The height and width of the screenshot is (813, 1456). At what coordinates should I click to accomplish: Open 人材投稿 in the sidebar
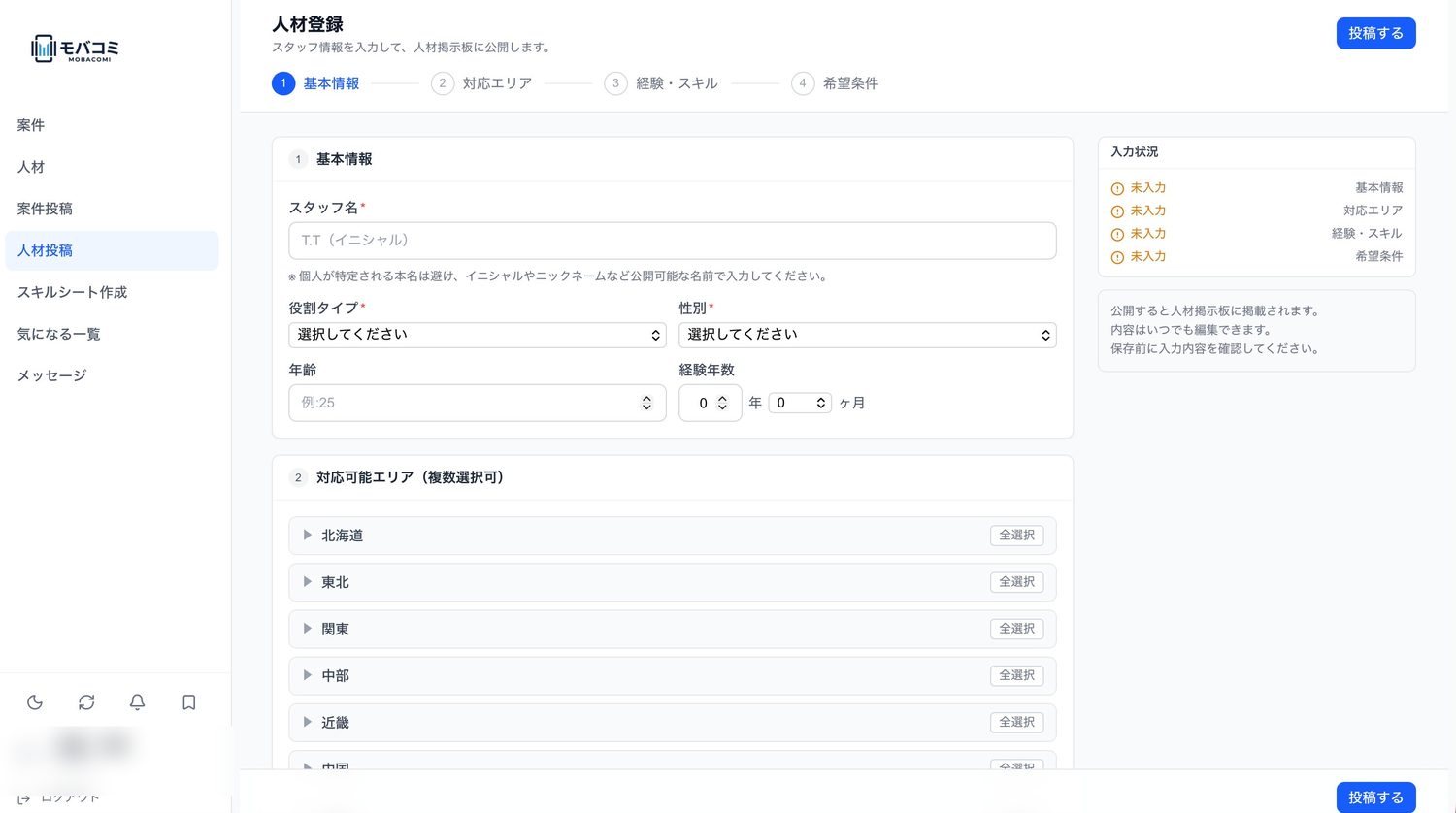[x=112, y=250]
